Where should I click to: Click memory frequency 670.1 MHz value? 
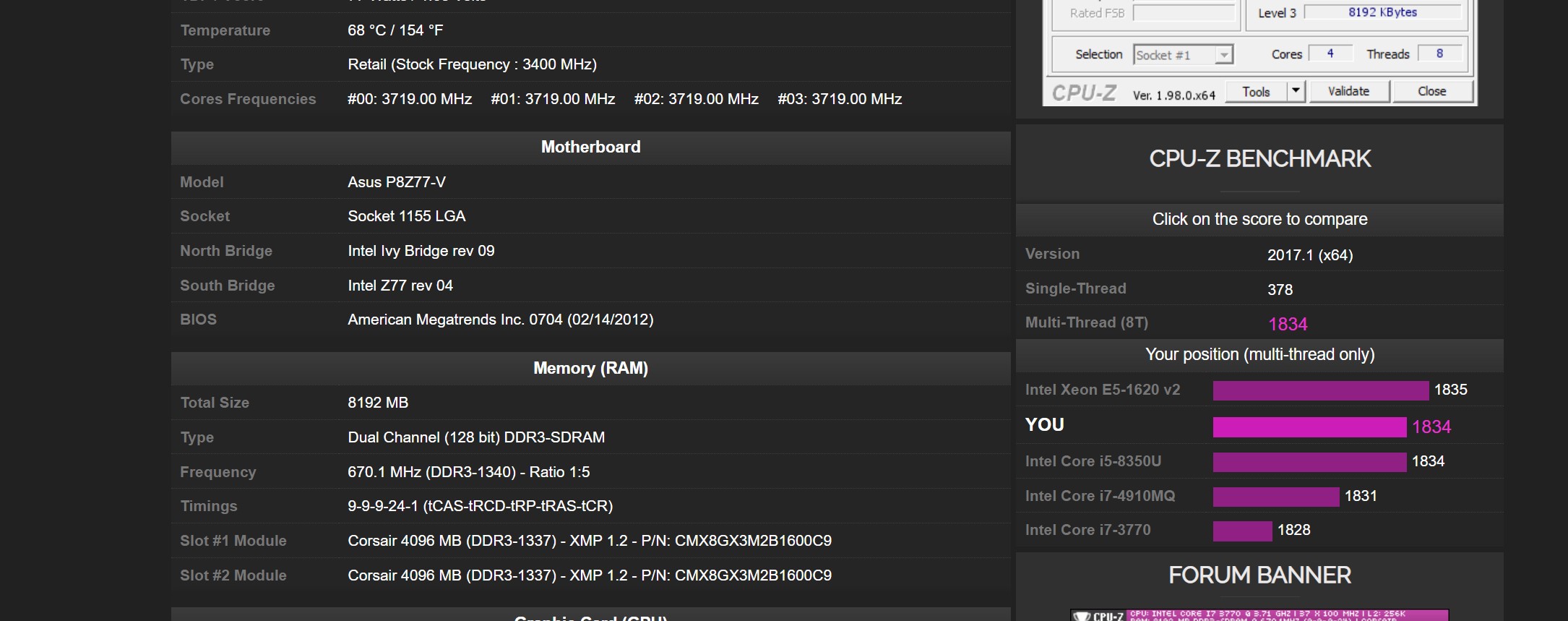(x=468, y=472)
